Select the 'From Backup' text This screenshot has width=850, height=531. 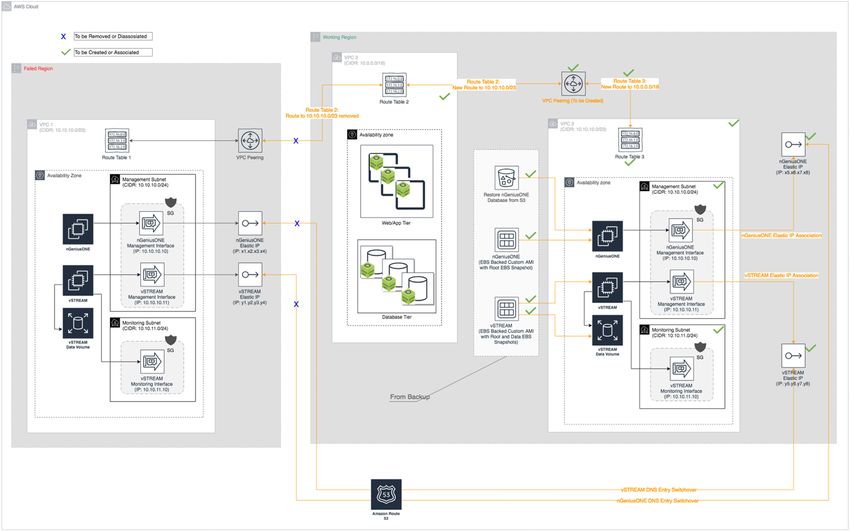pyautogui.click(x=410, y=397)
